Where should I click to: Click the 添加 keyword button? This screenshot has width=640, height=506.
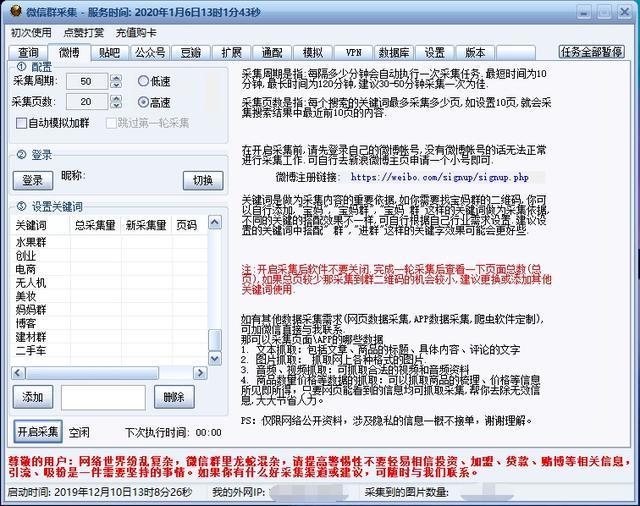[x=33, y=397]
